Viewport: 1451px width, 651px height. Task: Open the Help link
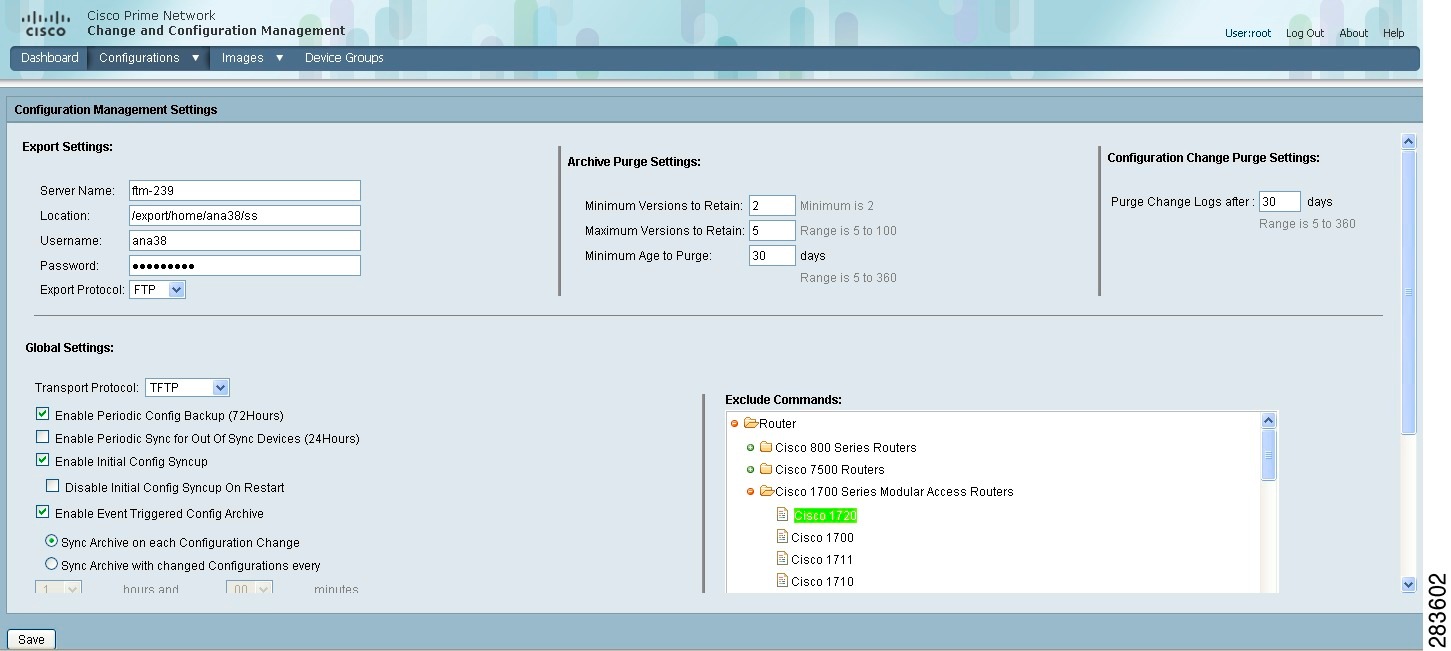(x=1393, y=33)
